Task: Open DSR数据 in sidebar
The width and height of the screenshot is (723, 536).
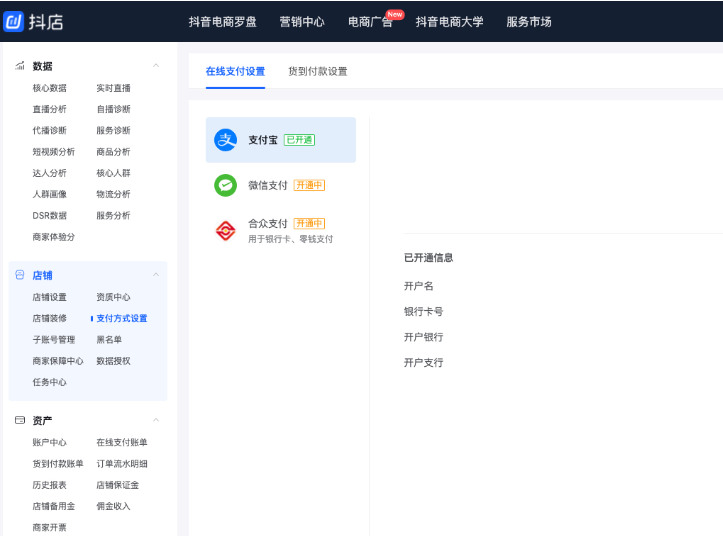Action: (49, 215)
